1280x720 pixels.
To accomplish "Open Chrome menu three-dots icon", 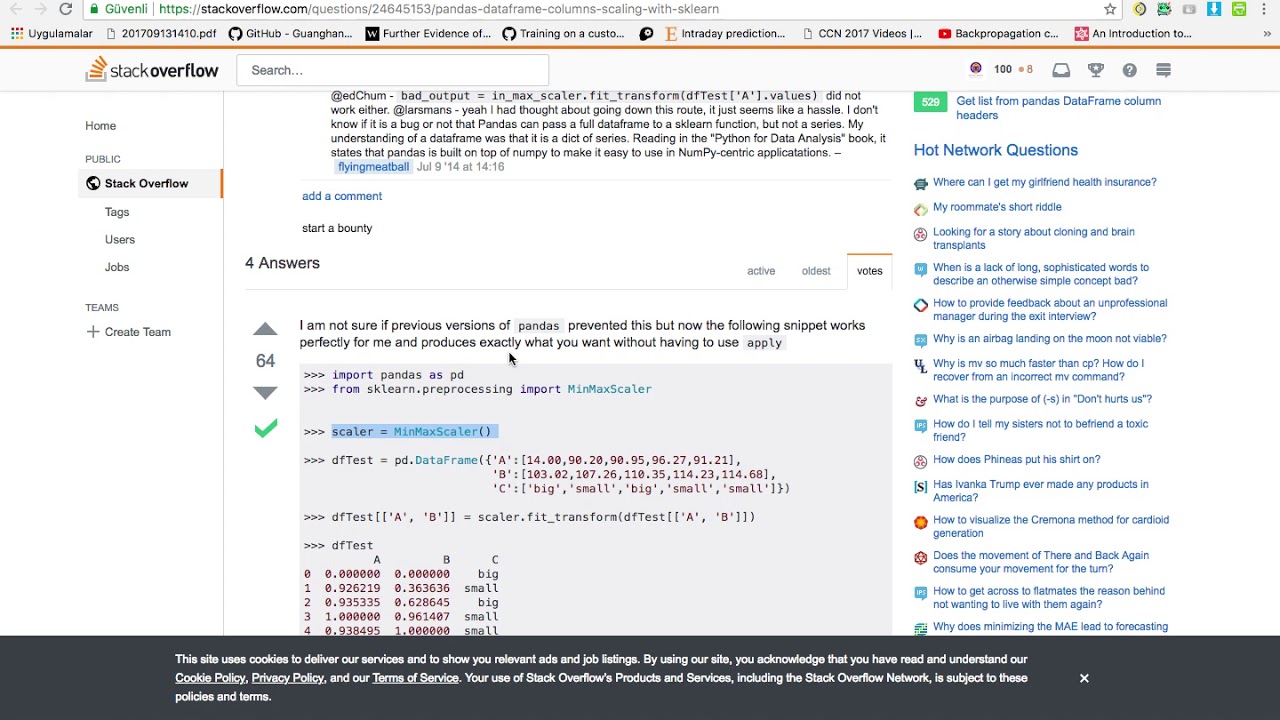I will click(x=1264, y=9).
